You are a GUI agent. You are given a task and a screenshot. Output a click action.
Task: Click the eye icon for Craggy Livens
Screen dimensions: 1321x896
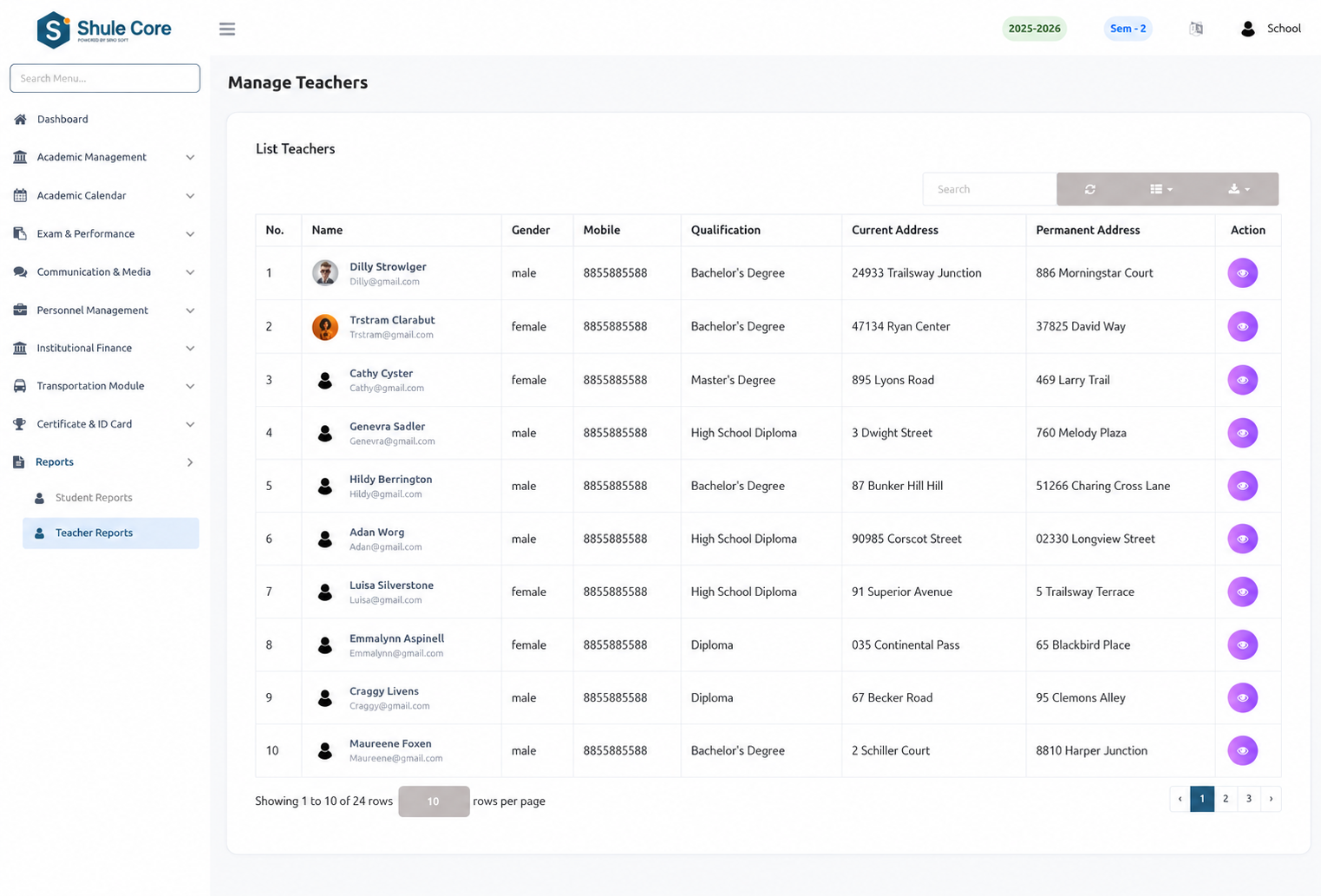click(1242, 697)
